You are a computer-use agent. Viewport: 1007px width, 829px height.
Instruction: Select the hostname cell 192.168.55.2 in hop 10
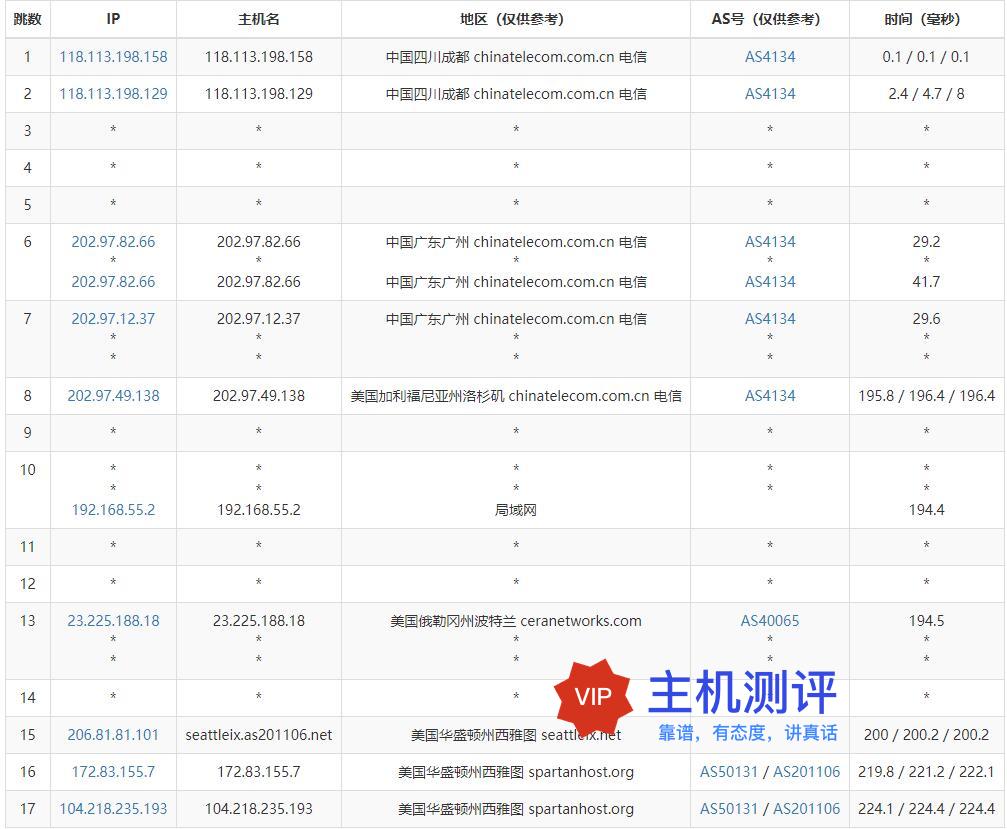259,510
